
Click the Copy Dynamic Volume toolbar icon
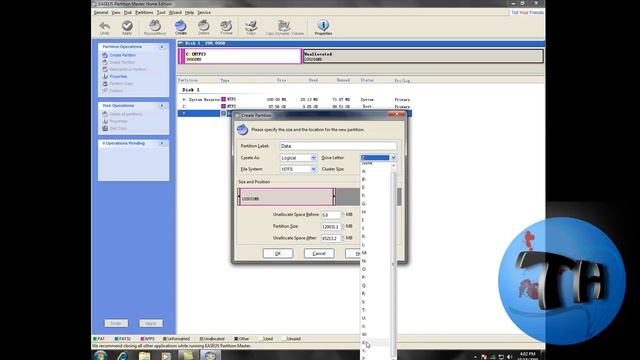[x=284, y=26]
